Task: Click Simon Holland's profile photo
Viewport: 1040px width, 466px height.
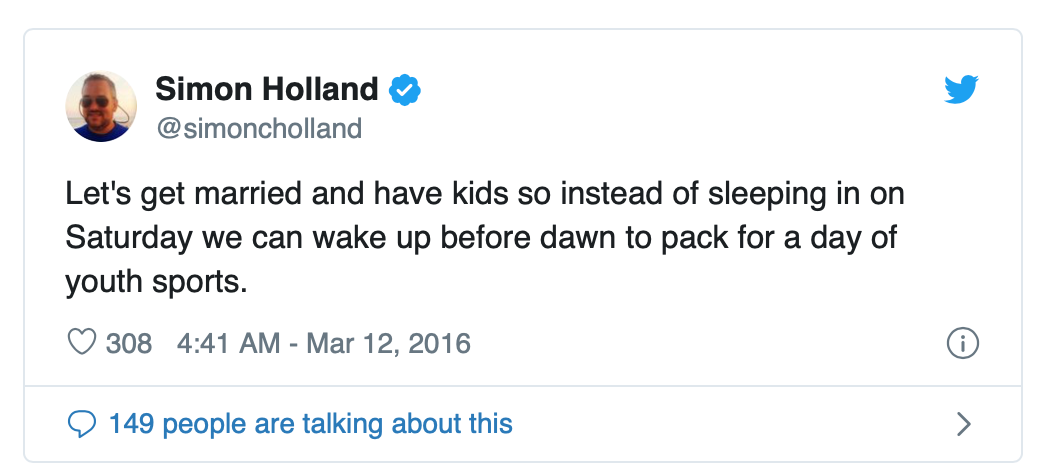Action: click(x=101, y=107)
